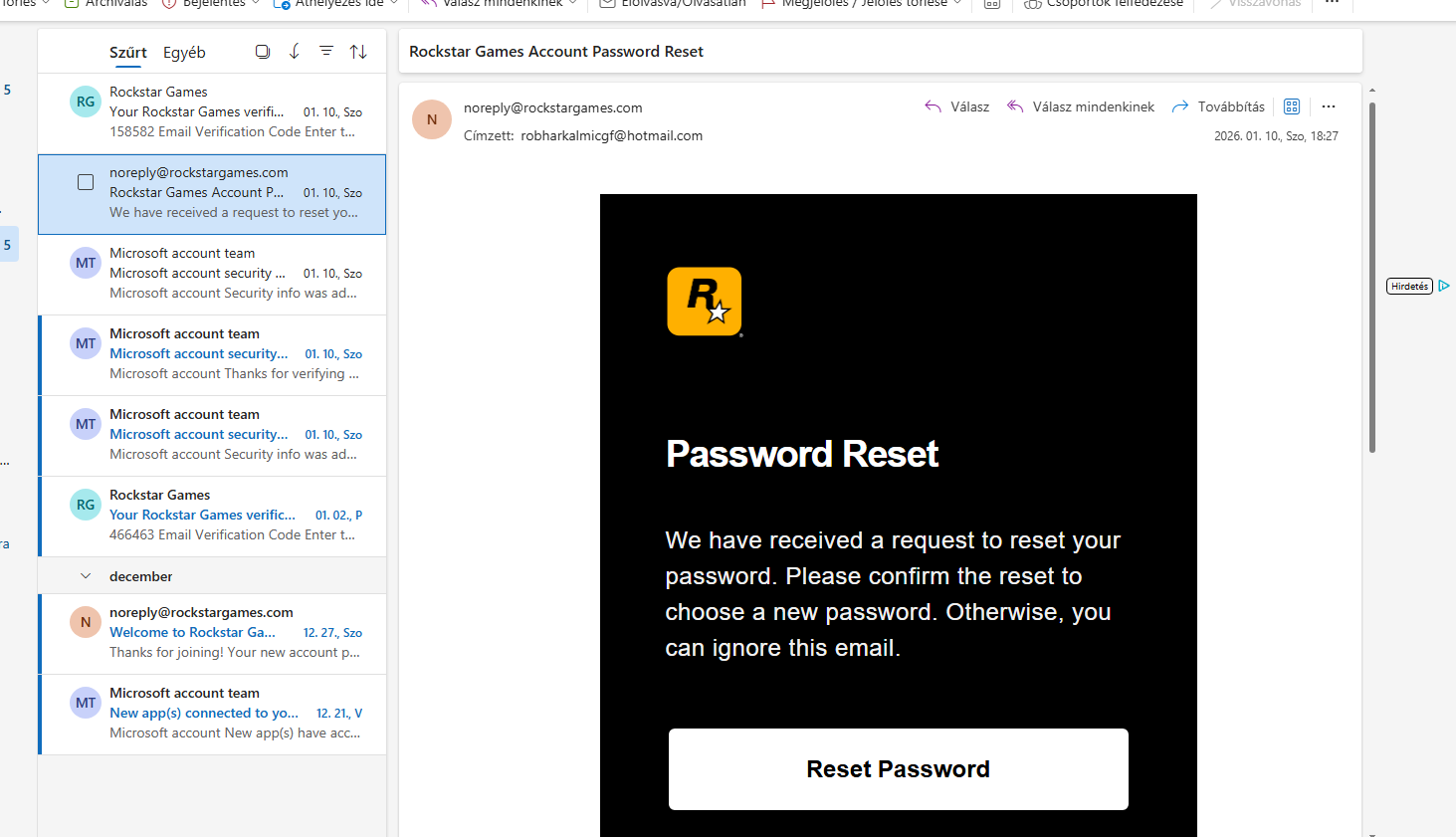Click the sender avatar N in message header
Viewport: 1456px width, 837px height.
(432, 119)
